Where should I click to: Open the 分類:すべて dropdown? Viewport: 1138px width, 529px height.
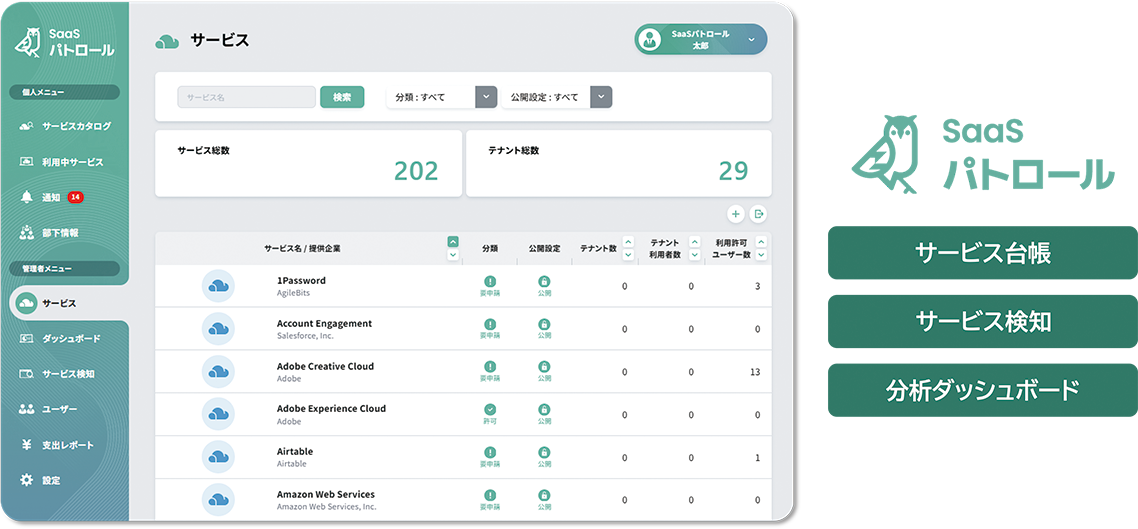click(486, 97)
